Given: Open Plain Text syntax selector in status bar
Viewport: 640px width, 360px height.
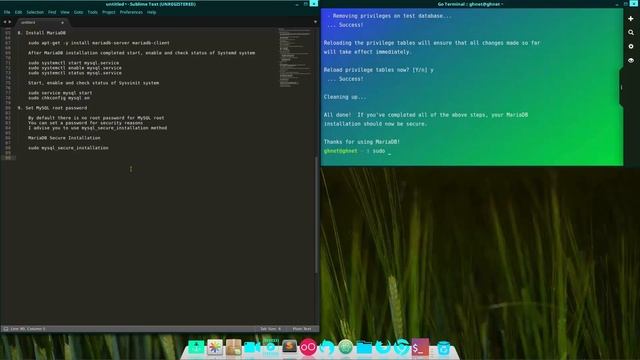Looking at the screenshot, I should click(302, 329).
